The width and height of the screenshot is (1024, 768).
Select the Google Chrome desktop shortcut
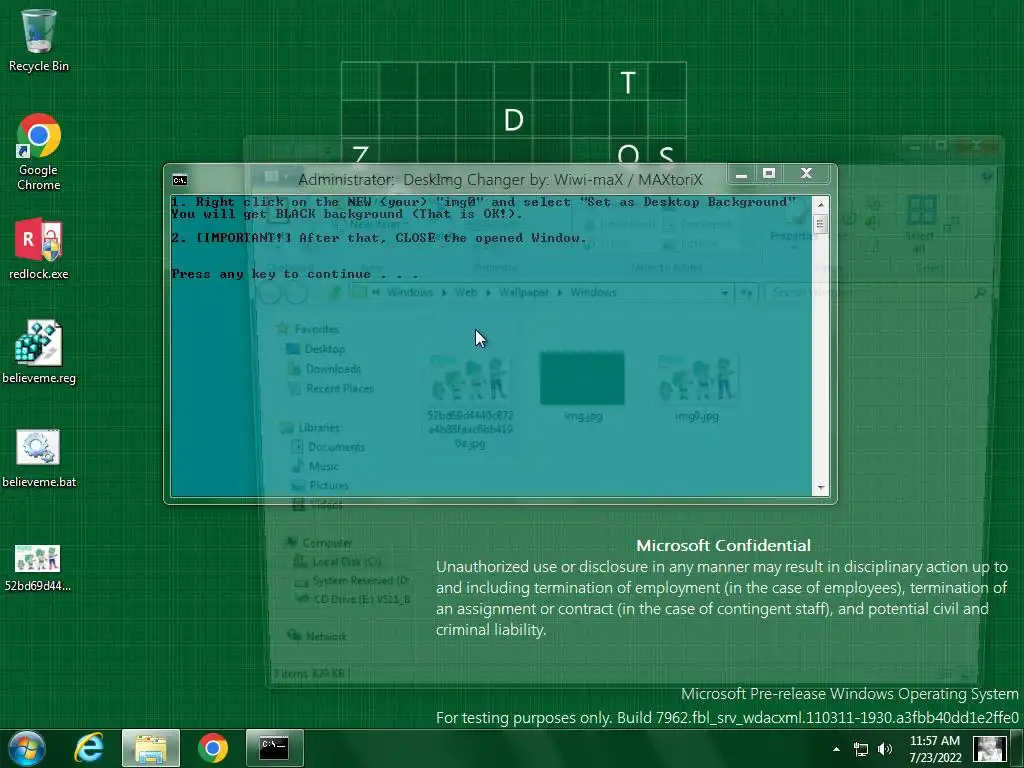39,152
